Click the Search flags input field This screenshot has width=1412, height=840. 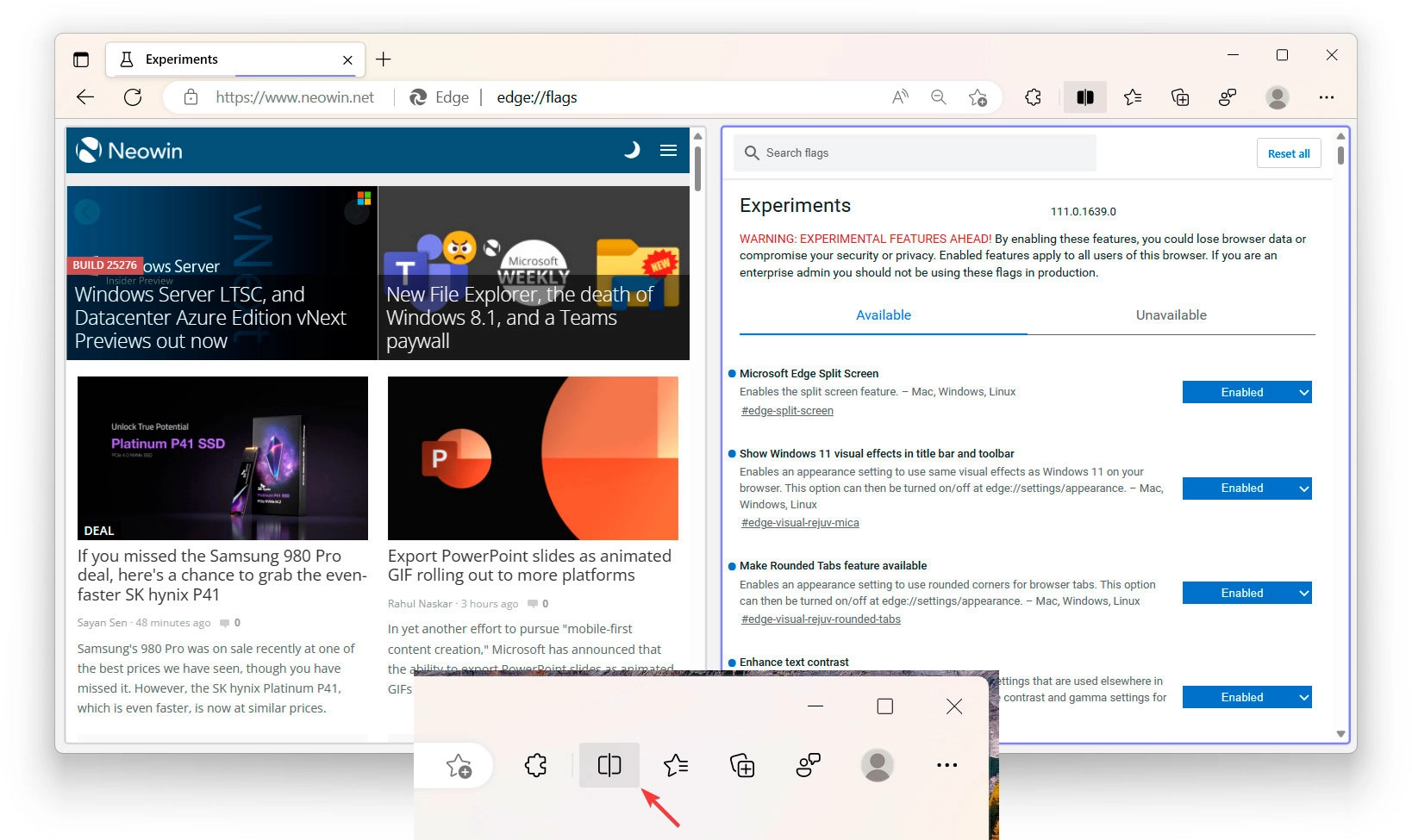coord(914,153)
